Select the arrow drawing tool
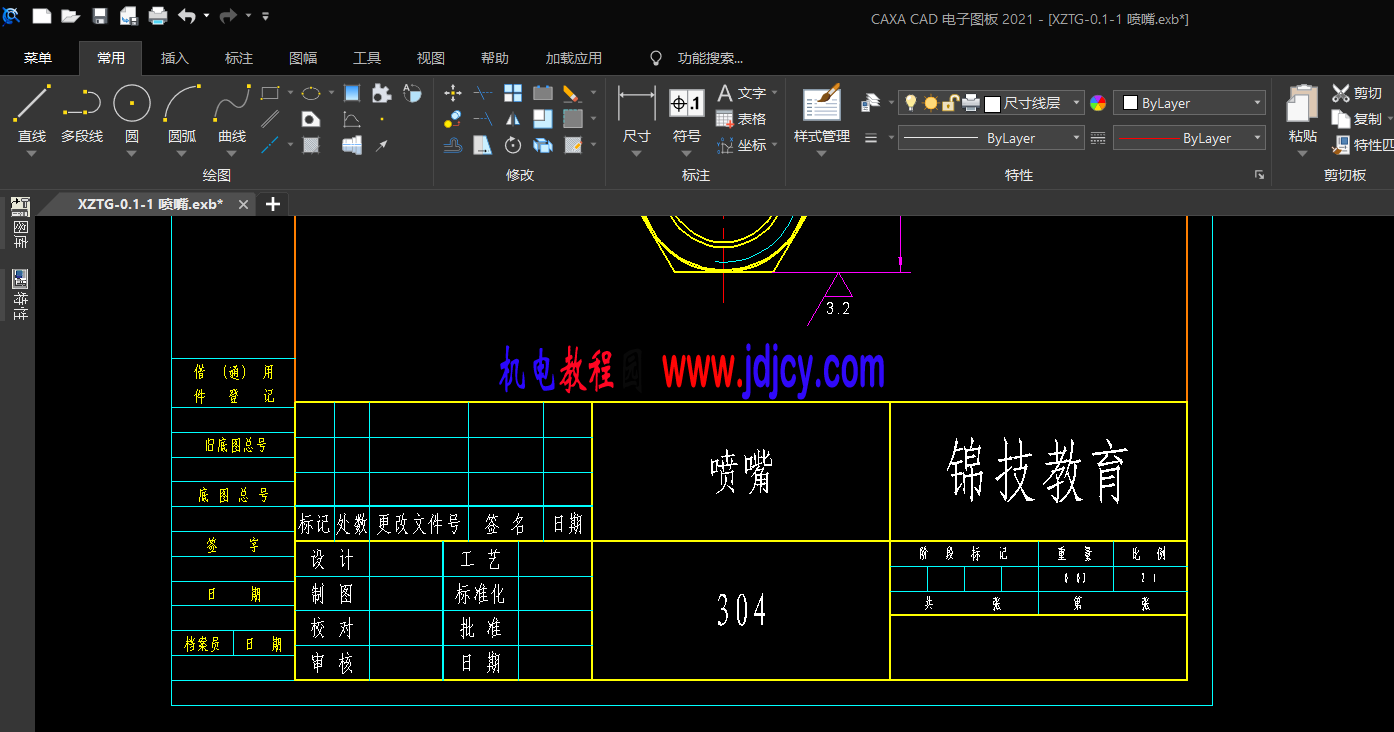1394x732 pixels. tap(381, 145)
